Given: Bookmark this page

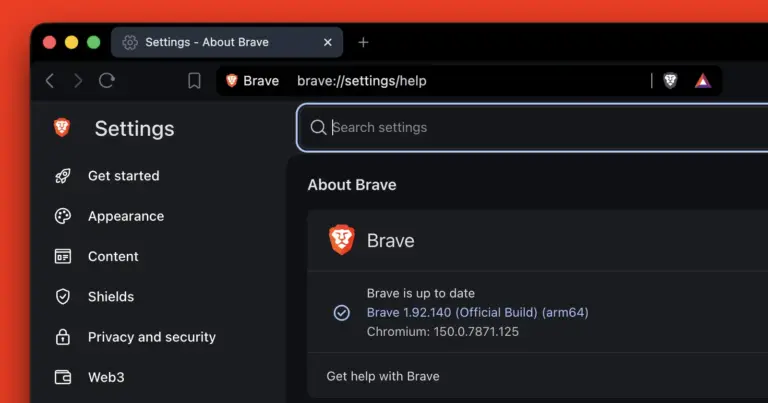Looking at the screenshot, I should (194, 81).
